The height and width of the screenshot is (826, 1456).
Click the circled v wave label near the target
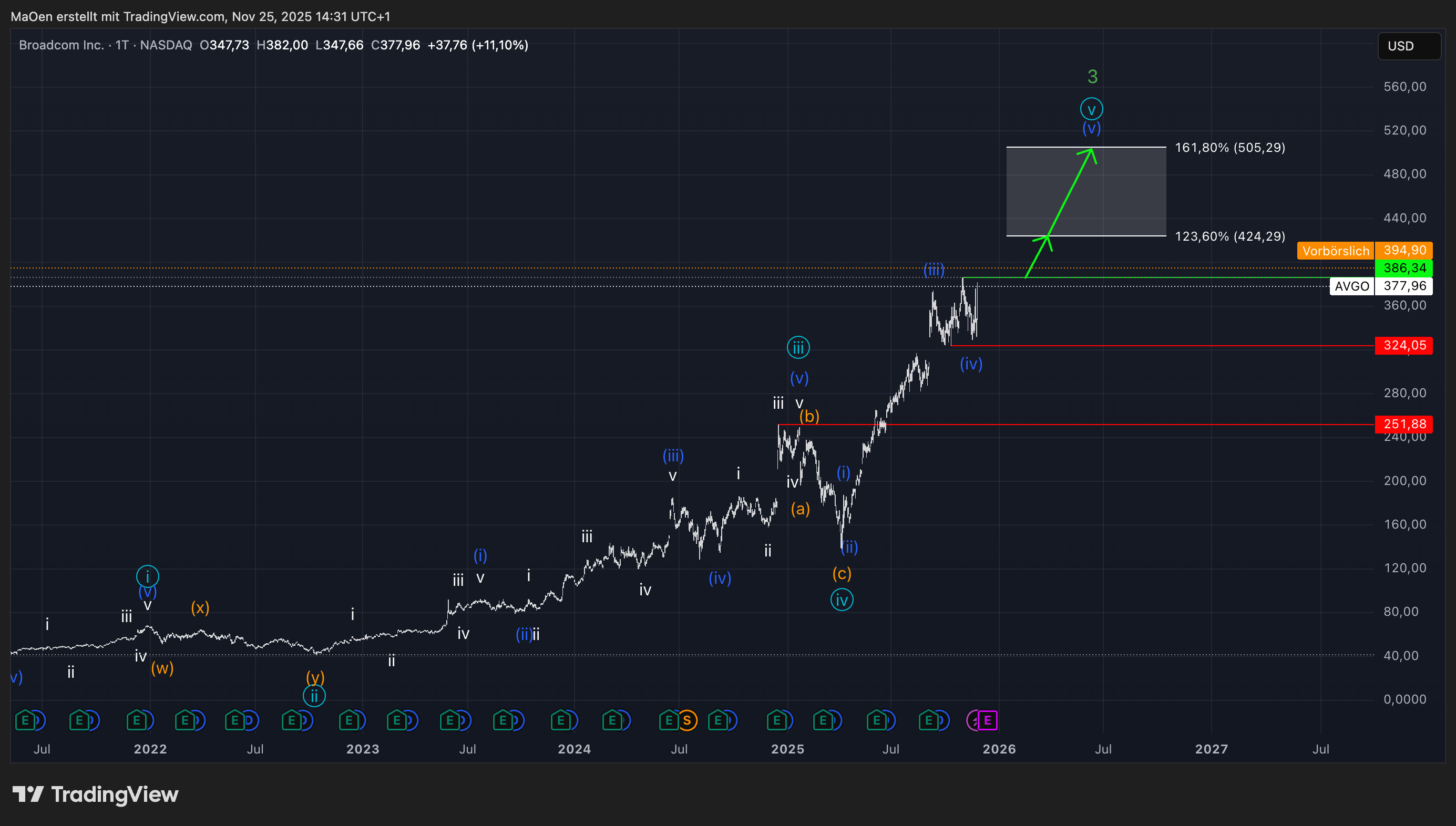1091,109
